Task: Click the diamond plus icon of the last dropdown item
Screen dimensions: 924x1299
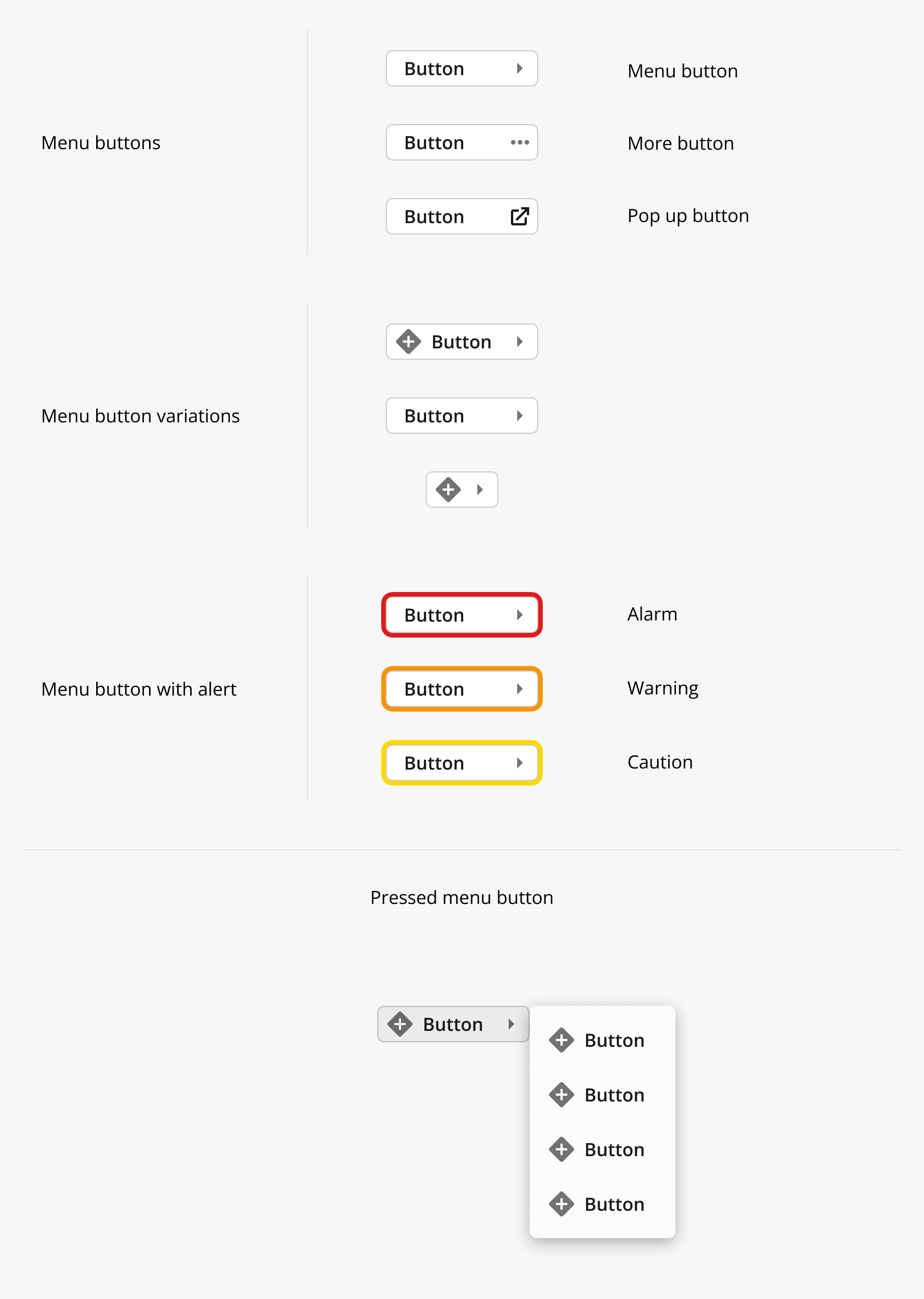Action: tap(562, 1204)
